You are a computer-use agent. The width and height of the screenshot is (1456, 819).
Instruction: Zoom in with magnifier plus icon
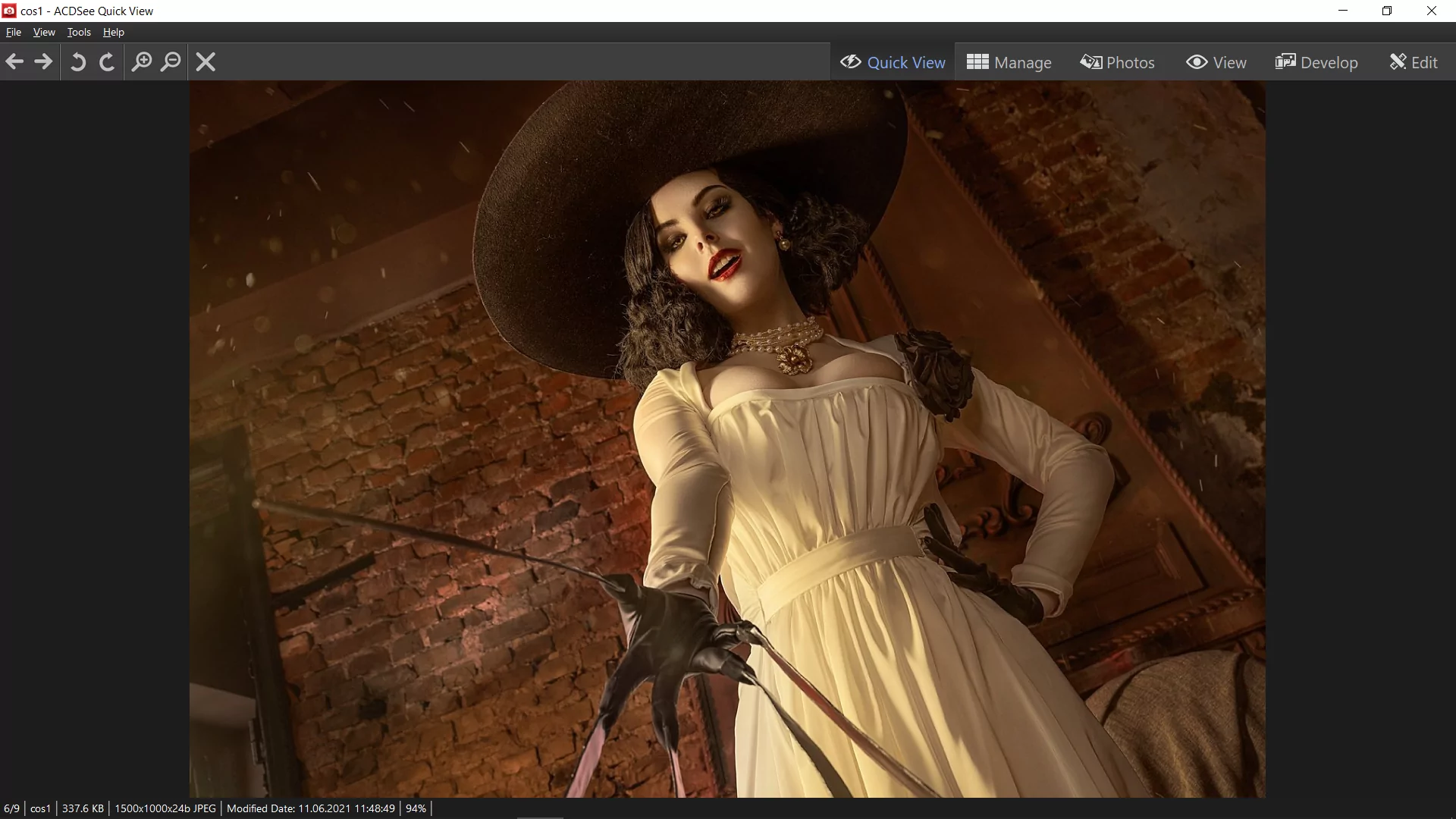click(142, 62)
